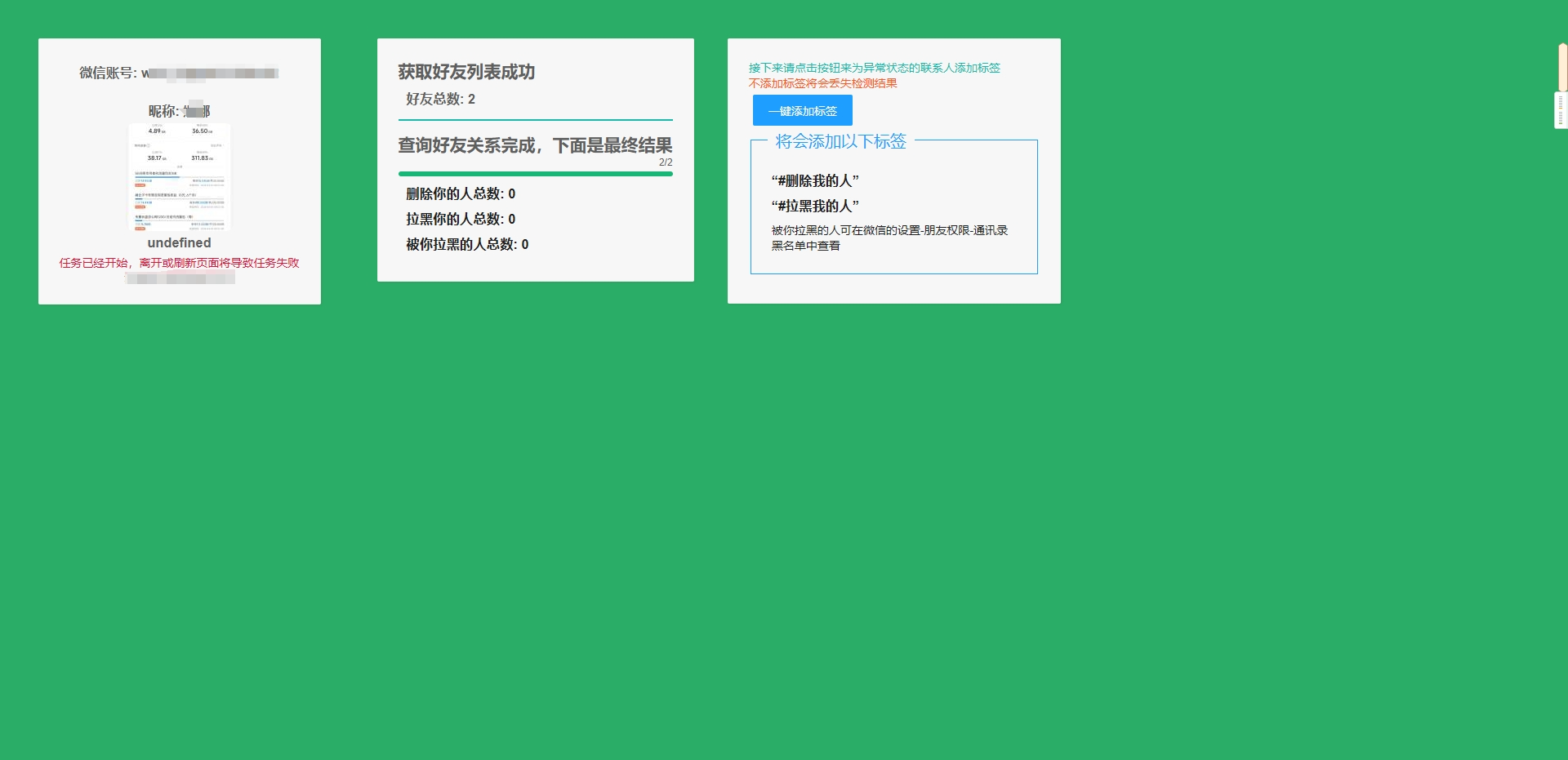The image size is (1568, 760).
Task: Click the 2/2 progress counter
Action: (666, 162)
